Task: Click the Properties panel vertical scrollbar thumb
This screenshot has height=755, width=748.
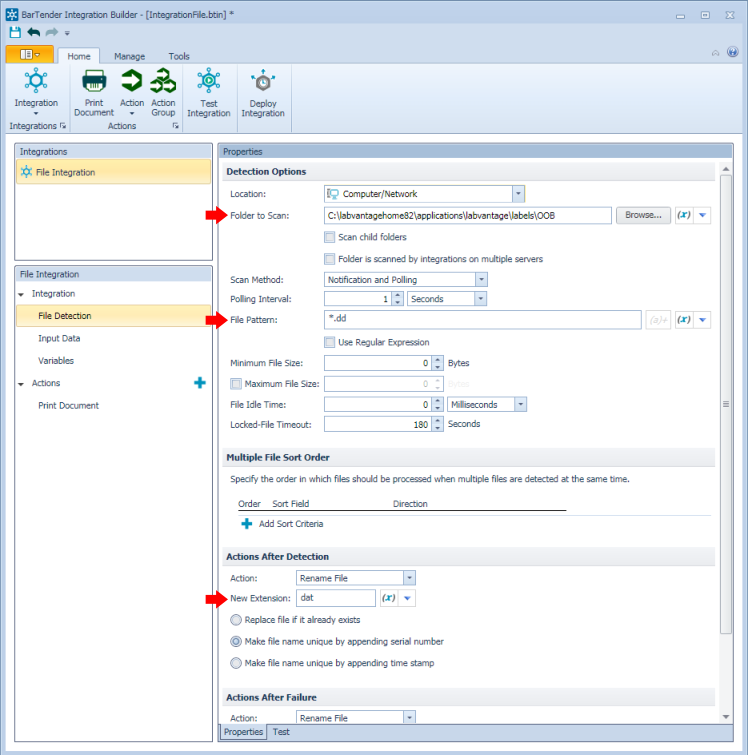Action: point(726,404)
